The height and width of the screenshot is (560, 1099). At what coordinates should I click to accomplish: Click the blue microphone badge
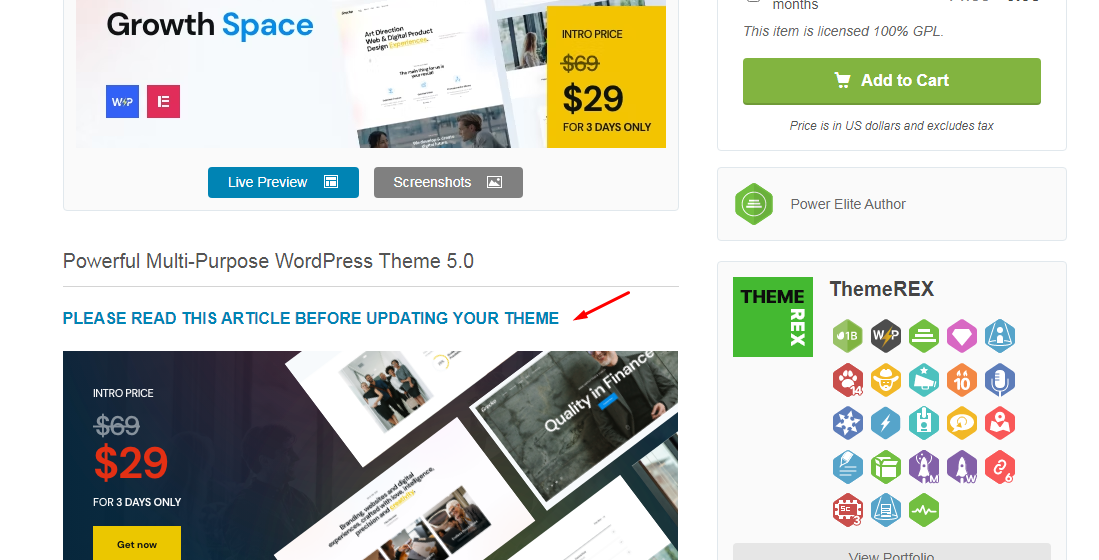pos(999,380)
